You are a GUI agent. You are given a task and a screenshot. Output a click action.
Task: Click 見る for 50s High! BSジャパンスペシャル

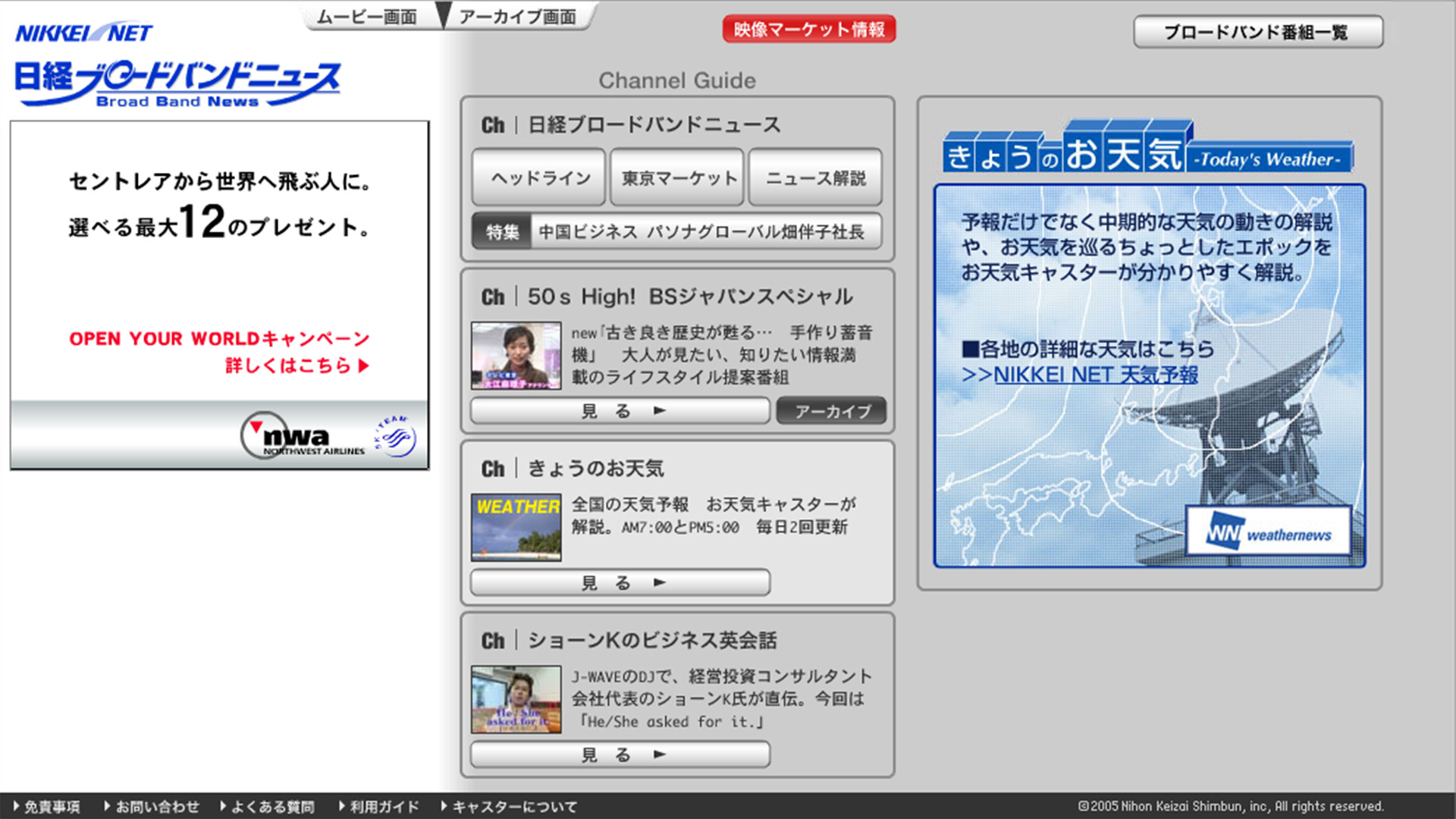click(620, 411)
